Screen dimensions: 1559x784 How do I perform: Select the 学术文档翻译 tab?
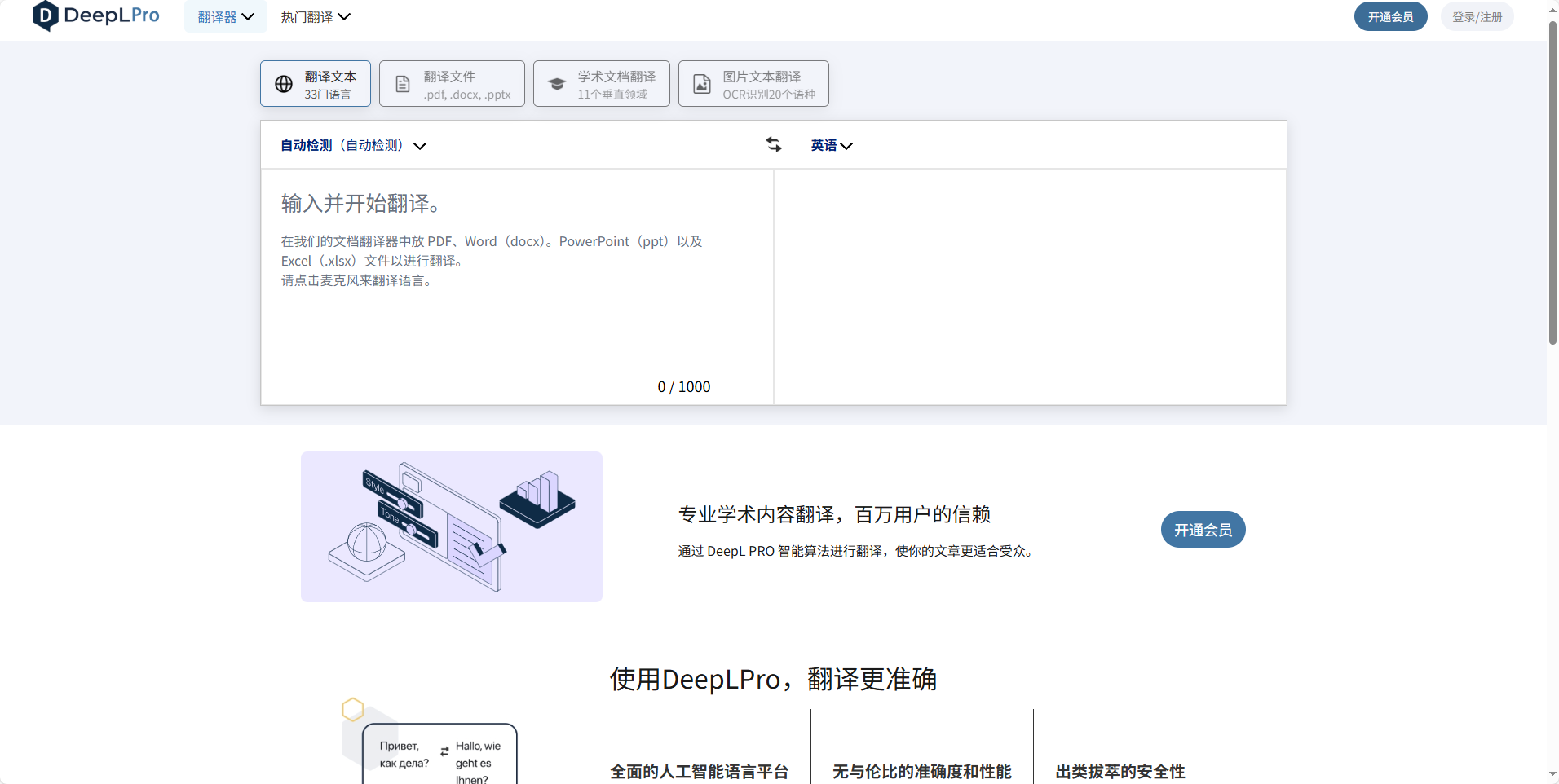[602, 83]
